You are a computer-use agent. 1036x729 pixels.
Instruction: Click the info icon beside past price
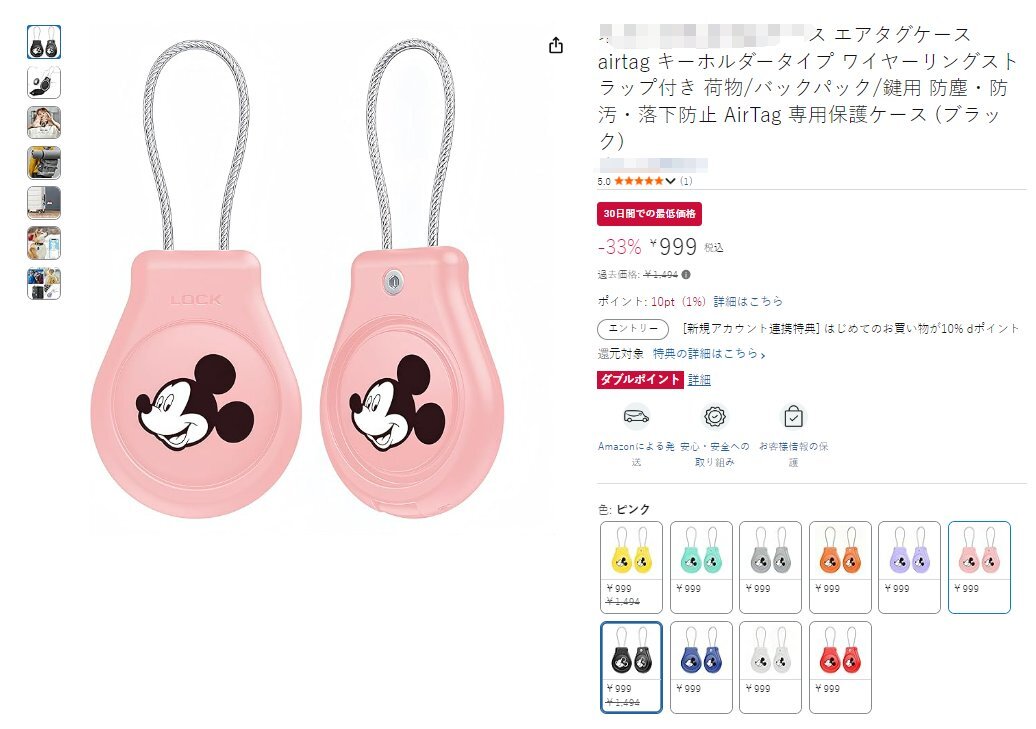click(x=686, y=274)
